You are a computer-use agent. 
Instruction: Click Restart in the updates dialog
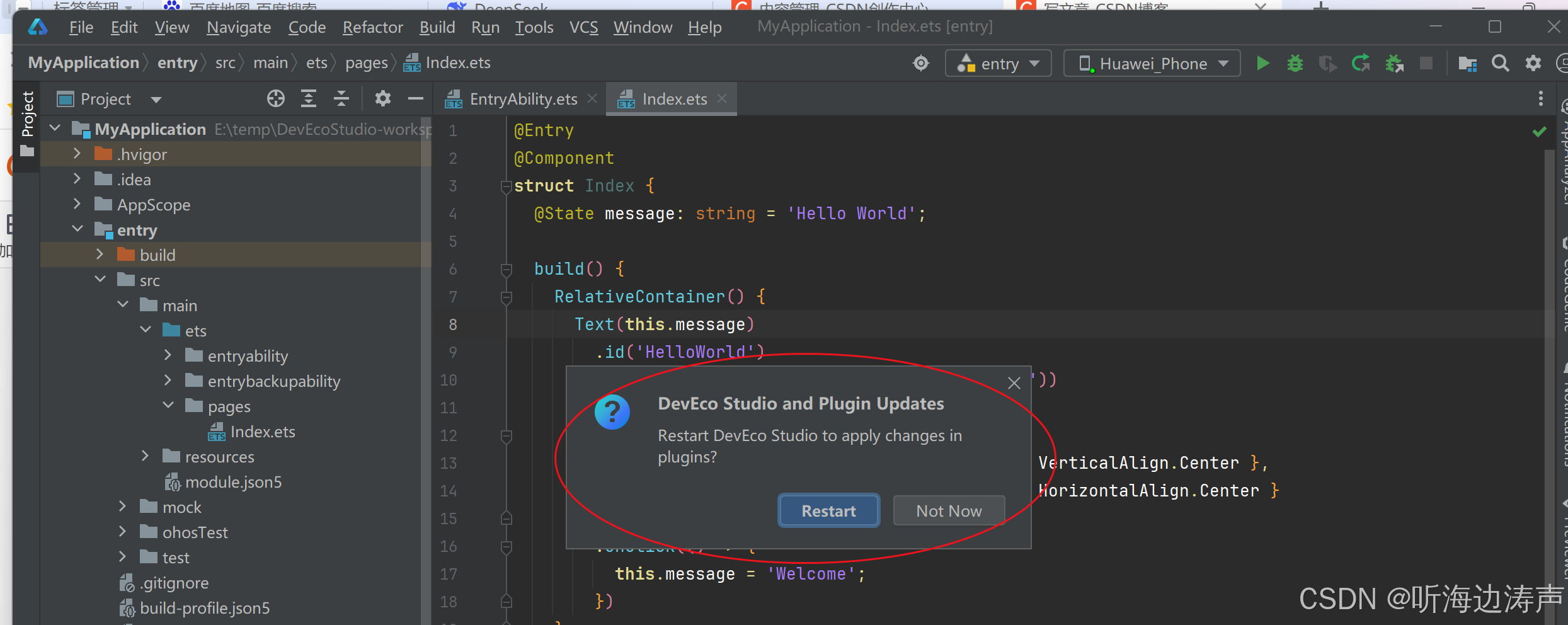click(x=828, y=511)
